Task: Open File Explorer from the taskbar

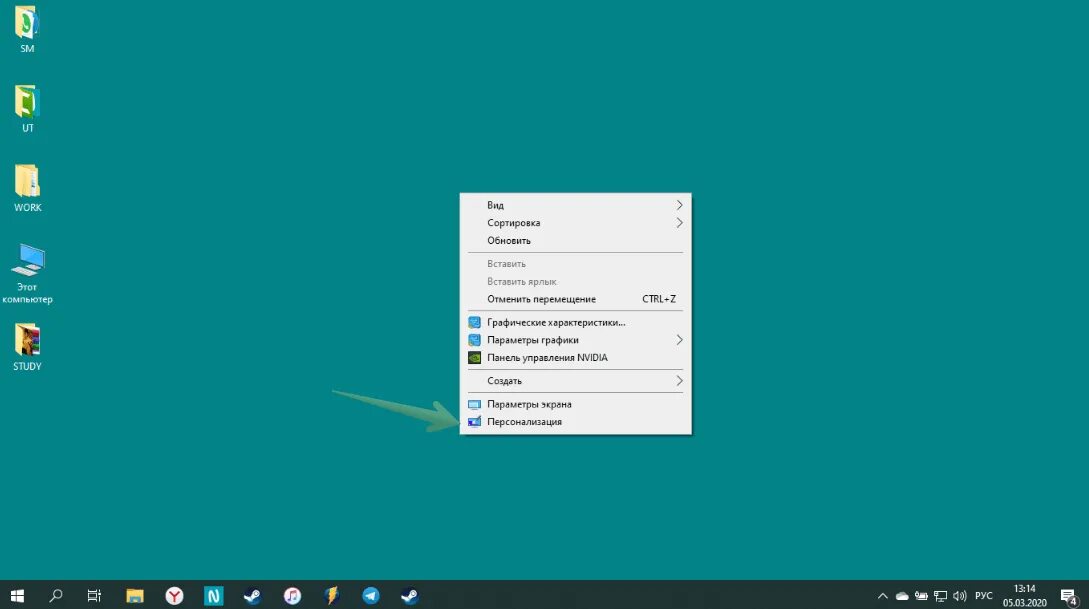Action: tap(135, 596)
